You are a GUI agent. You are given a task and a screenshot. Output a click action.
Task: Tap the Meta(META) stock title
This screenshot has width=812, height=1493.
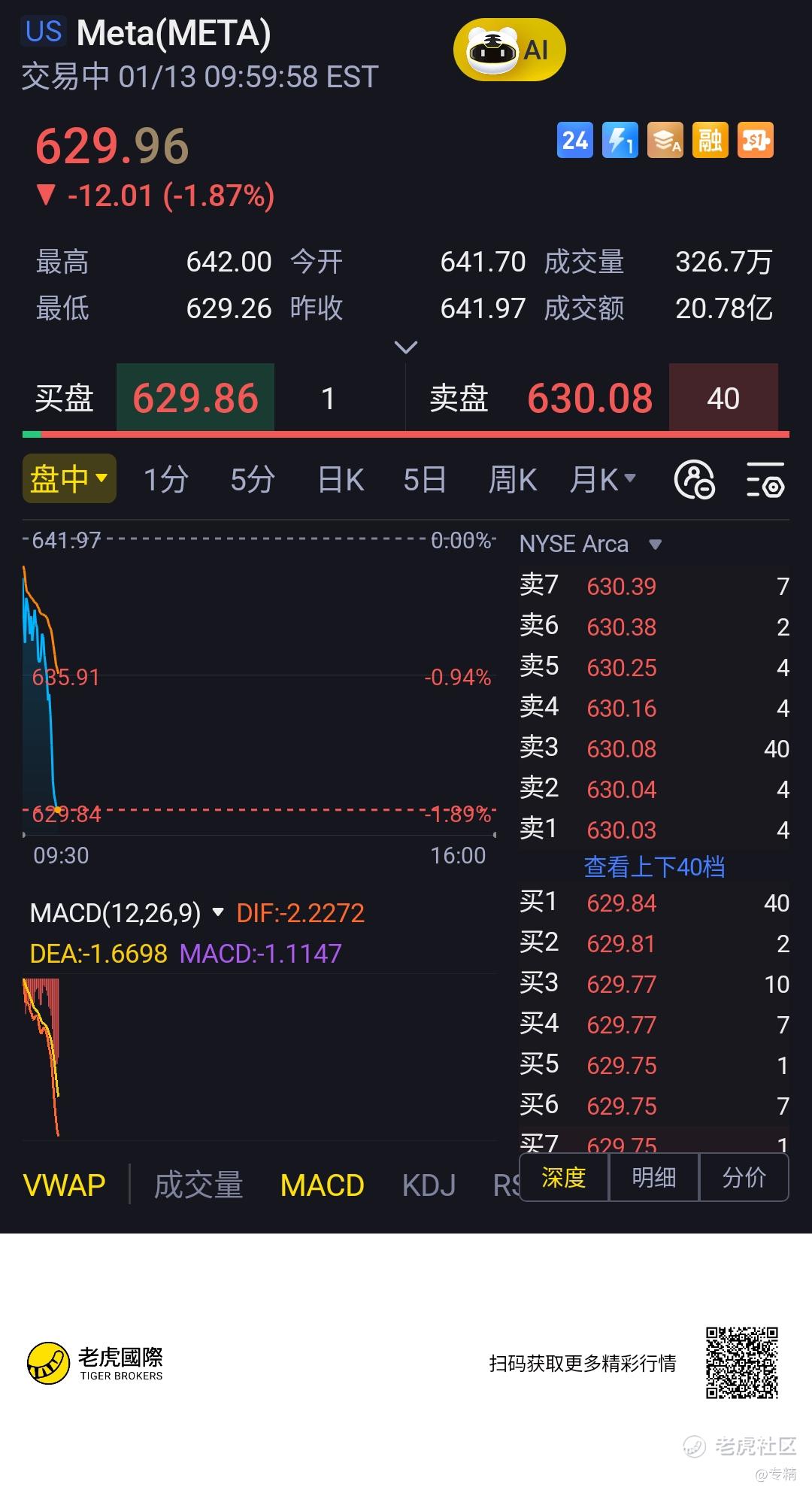point(174,33)
